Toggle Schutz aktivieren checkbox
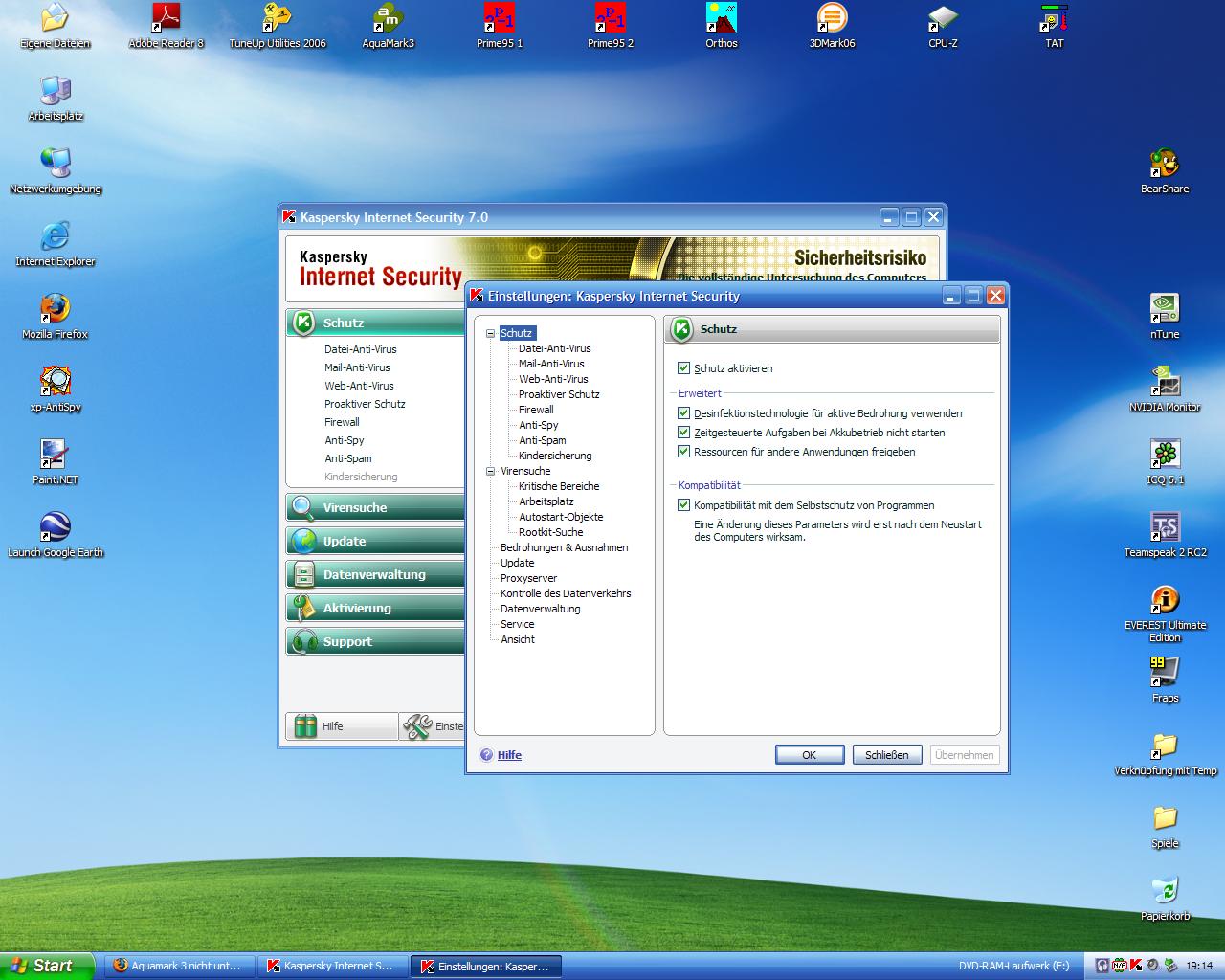Image resolution: width=1225 pixels, height=980 pixels. 683,367
